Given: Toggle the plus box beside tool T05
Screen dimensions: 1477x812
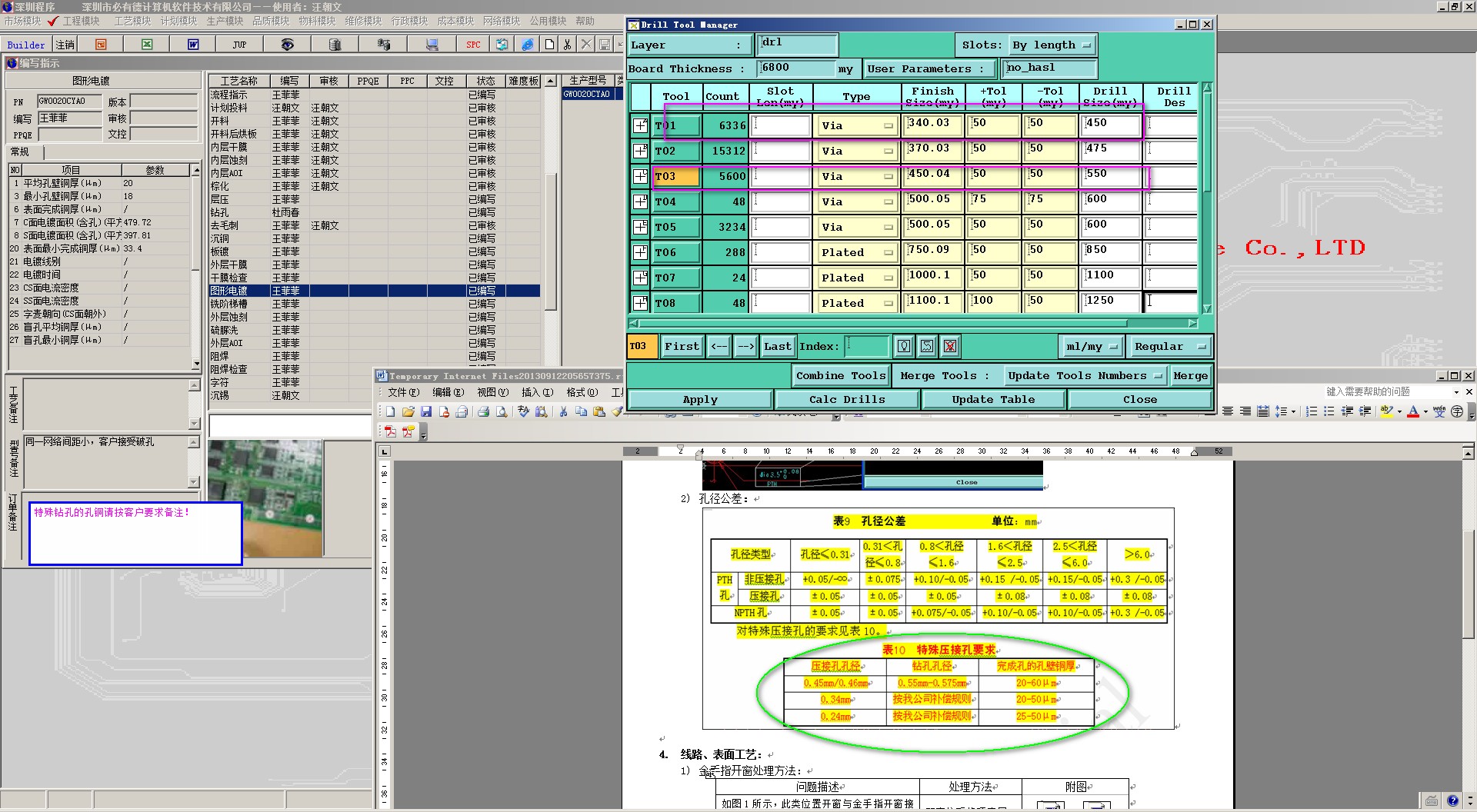Looking at the screenshot, I should coord(640,227).
